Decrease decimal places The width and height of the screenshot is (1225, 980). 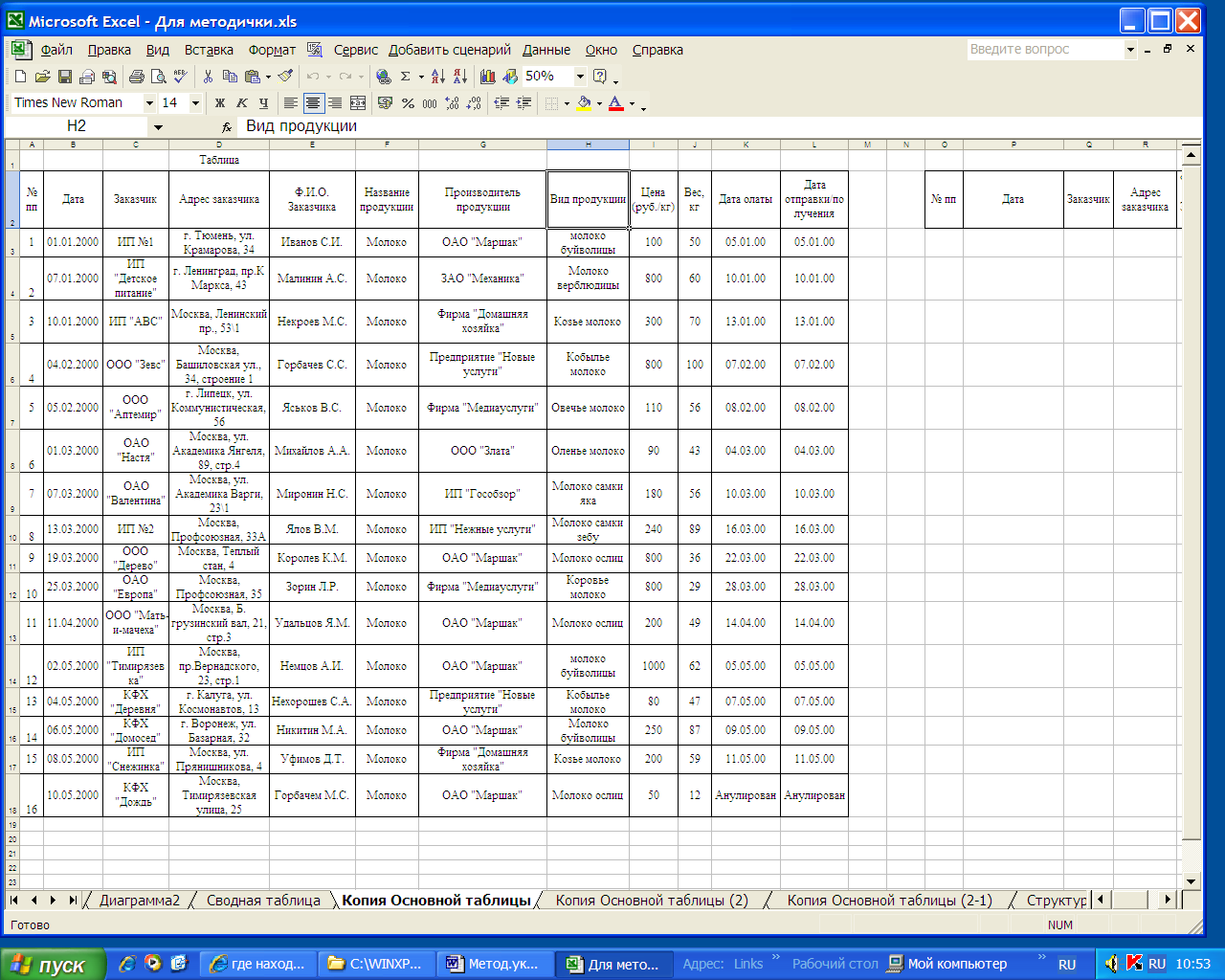click(x=473, y=102)
